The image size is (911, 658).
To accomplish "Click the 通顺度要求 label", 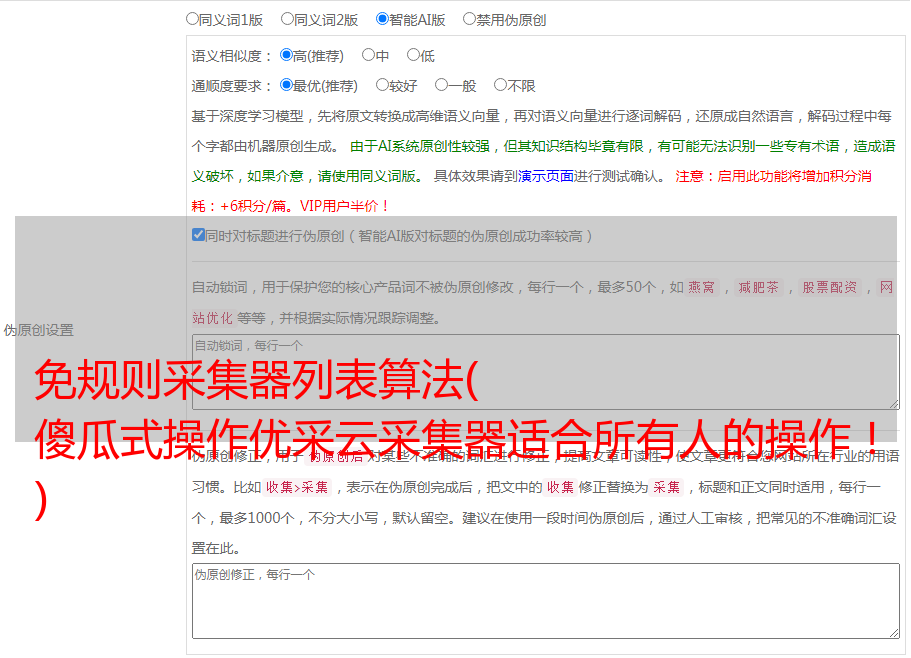I will (x=232, y=86).
